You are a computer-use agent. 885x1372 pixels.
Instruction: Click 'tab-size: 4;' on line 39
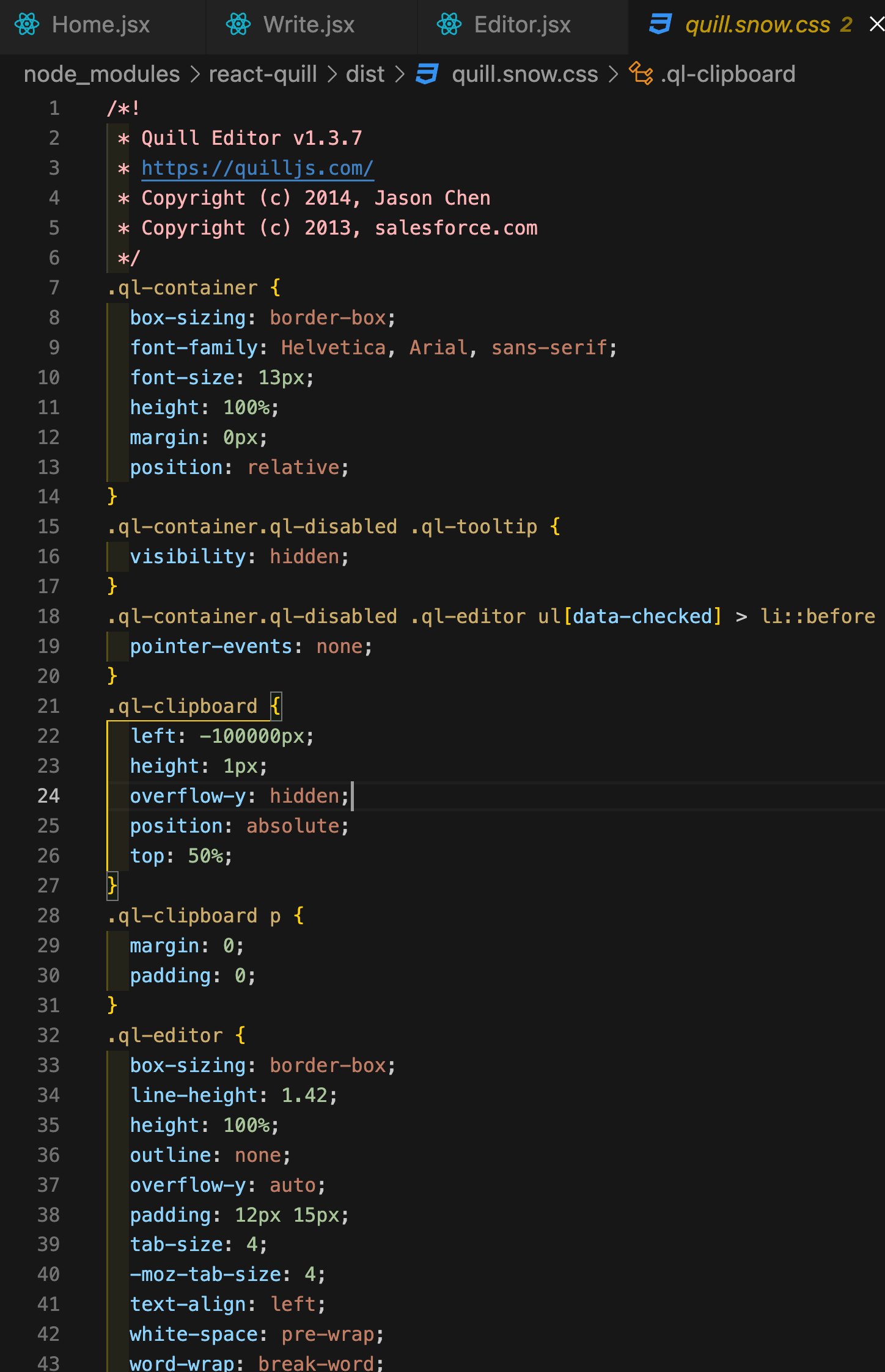199,1245
